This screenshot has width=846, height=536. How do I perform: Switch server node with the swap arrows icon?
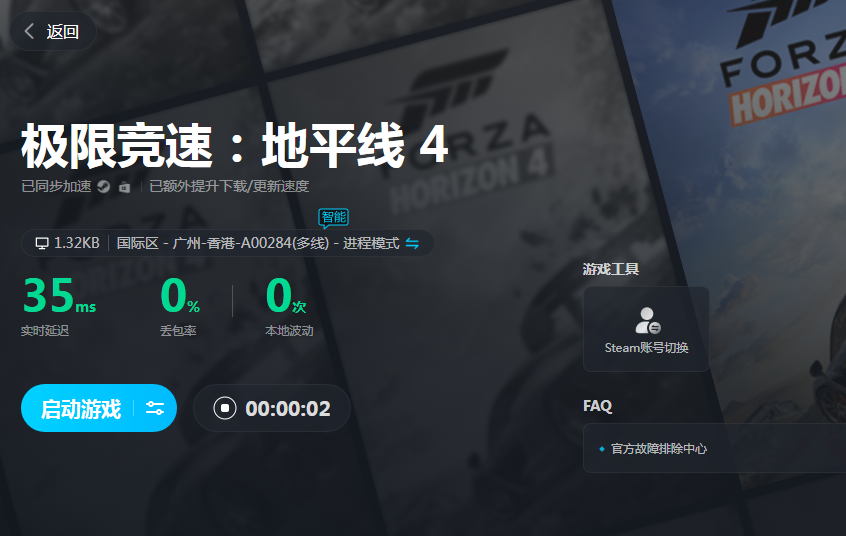(412, 243)
